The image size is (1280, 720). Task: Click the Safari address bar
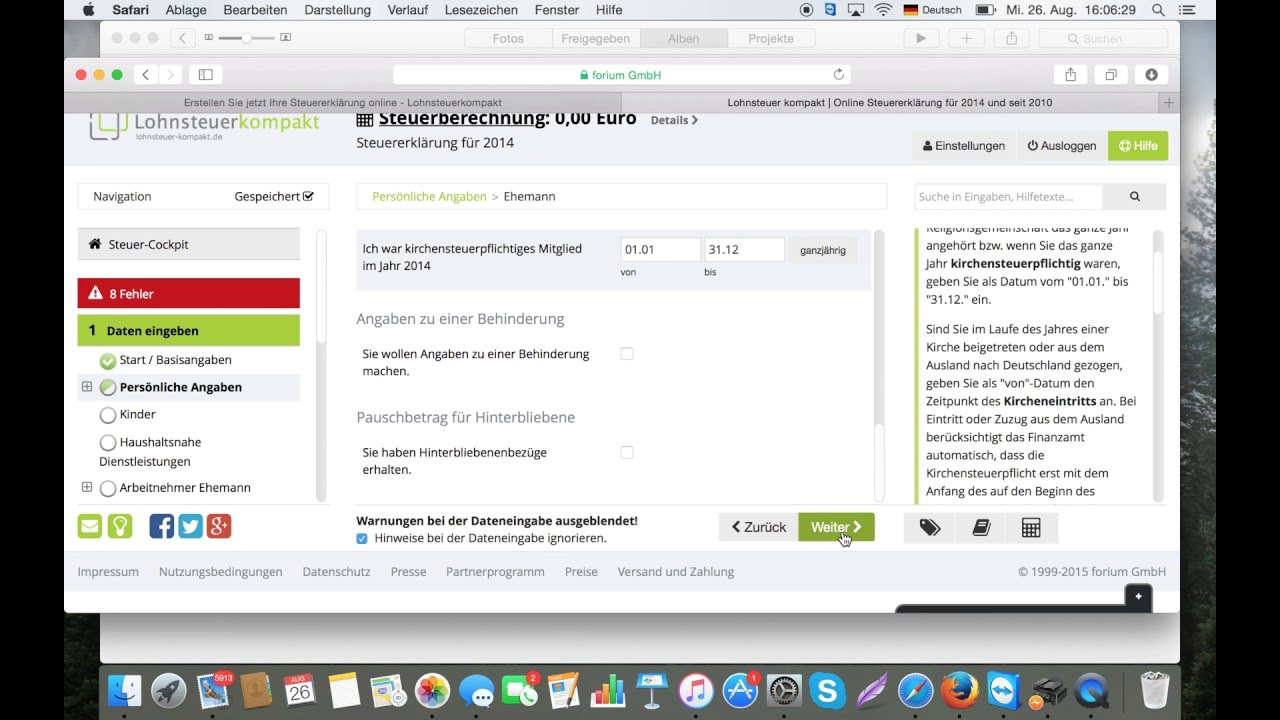click(x=620, y=75)
